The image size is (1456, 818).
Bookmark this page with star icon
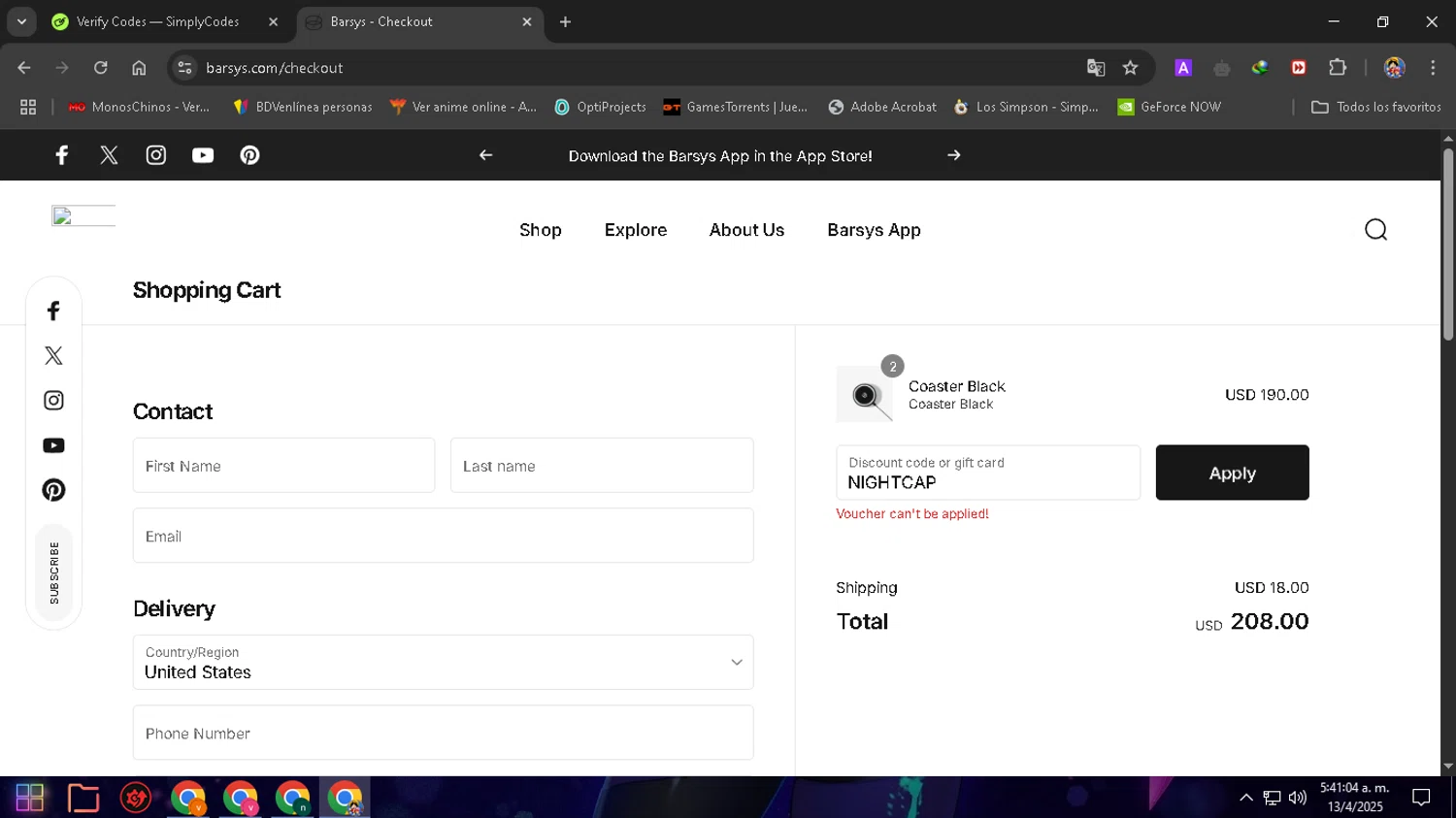tap(1130, 68)
